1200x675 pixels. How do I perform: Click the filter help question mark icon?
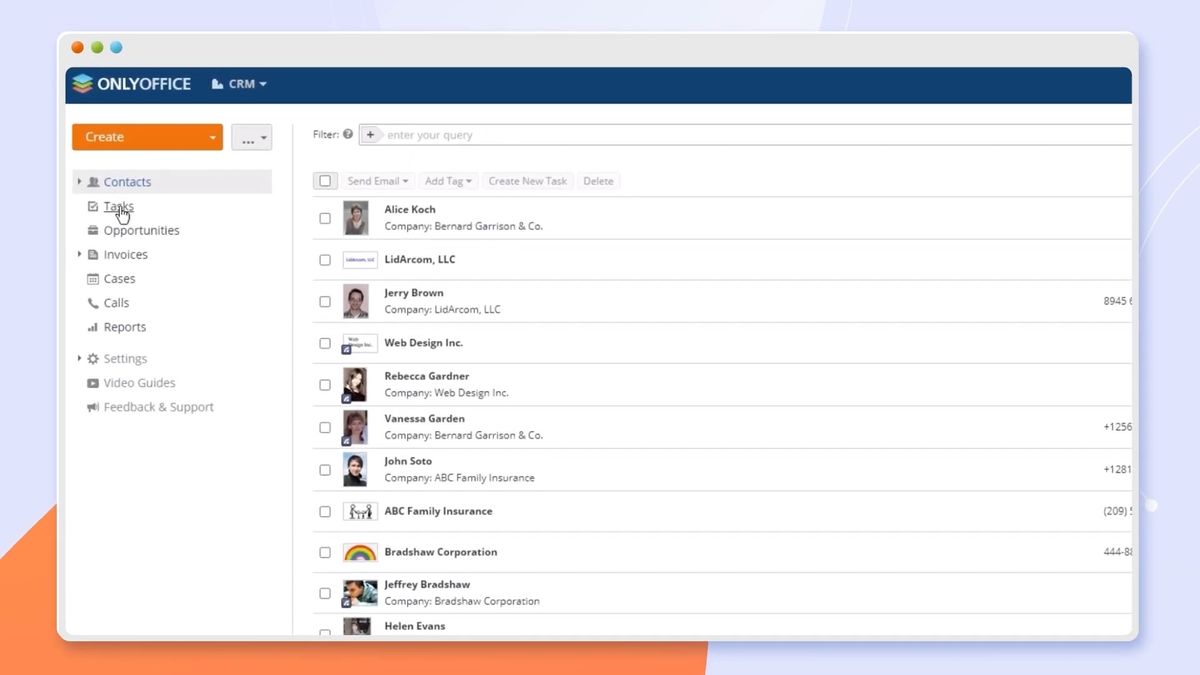pos(347,133)
